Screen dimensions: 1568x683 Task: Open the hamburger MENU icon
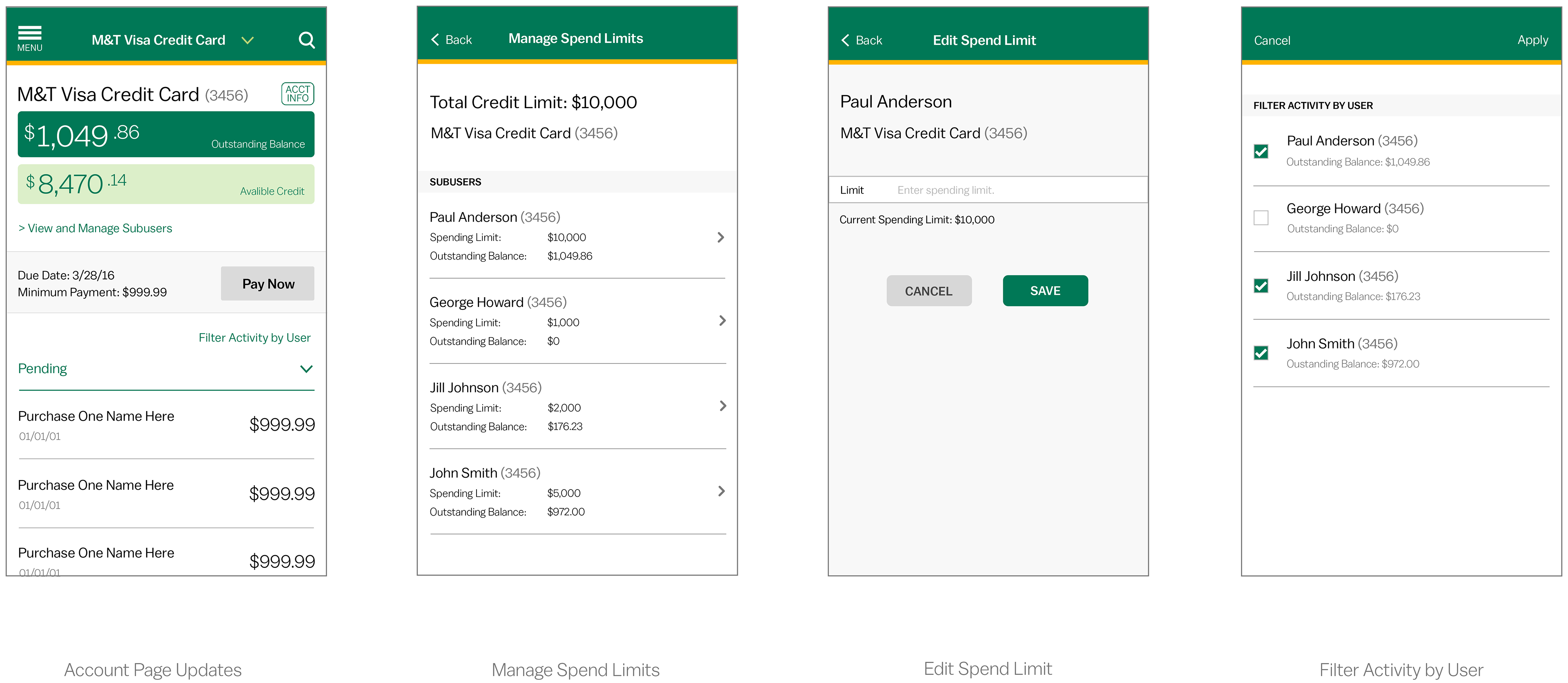(29, 38)
